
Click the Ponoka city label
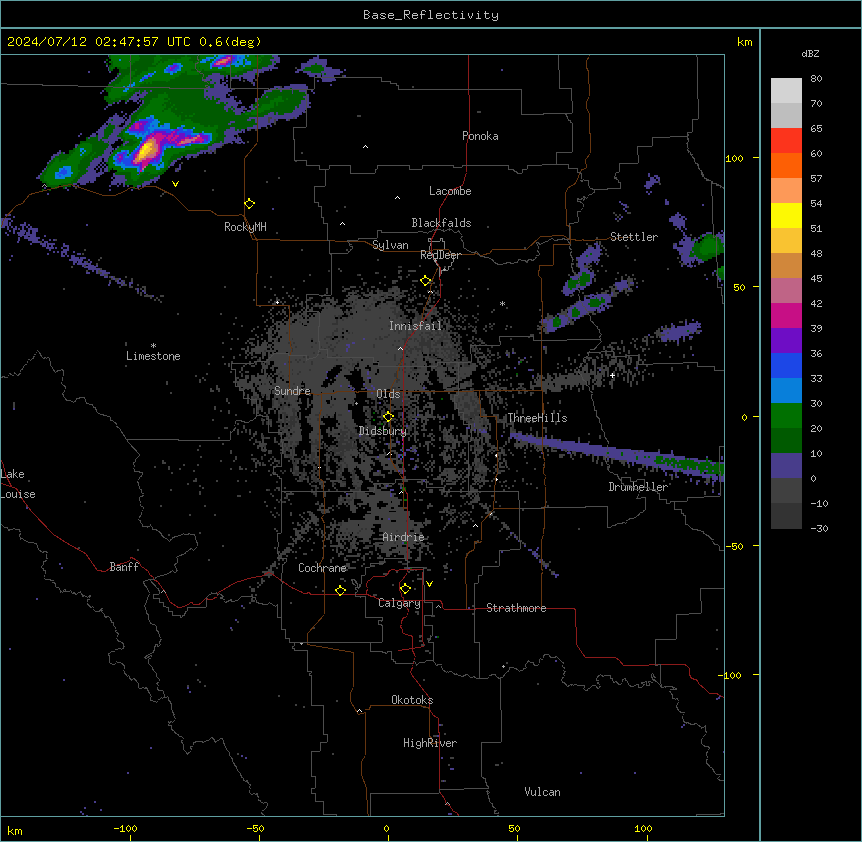[x=480, y=136]
